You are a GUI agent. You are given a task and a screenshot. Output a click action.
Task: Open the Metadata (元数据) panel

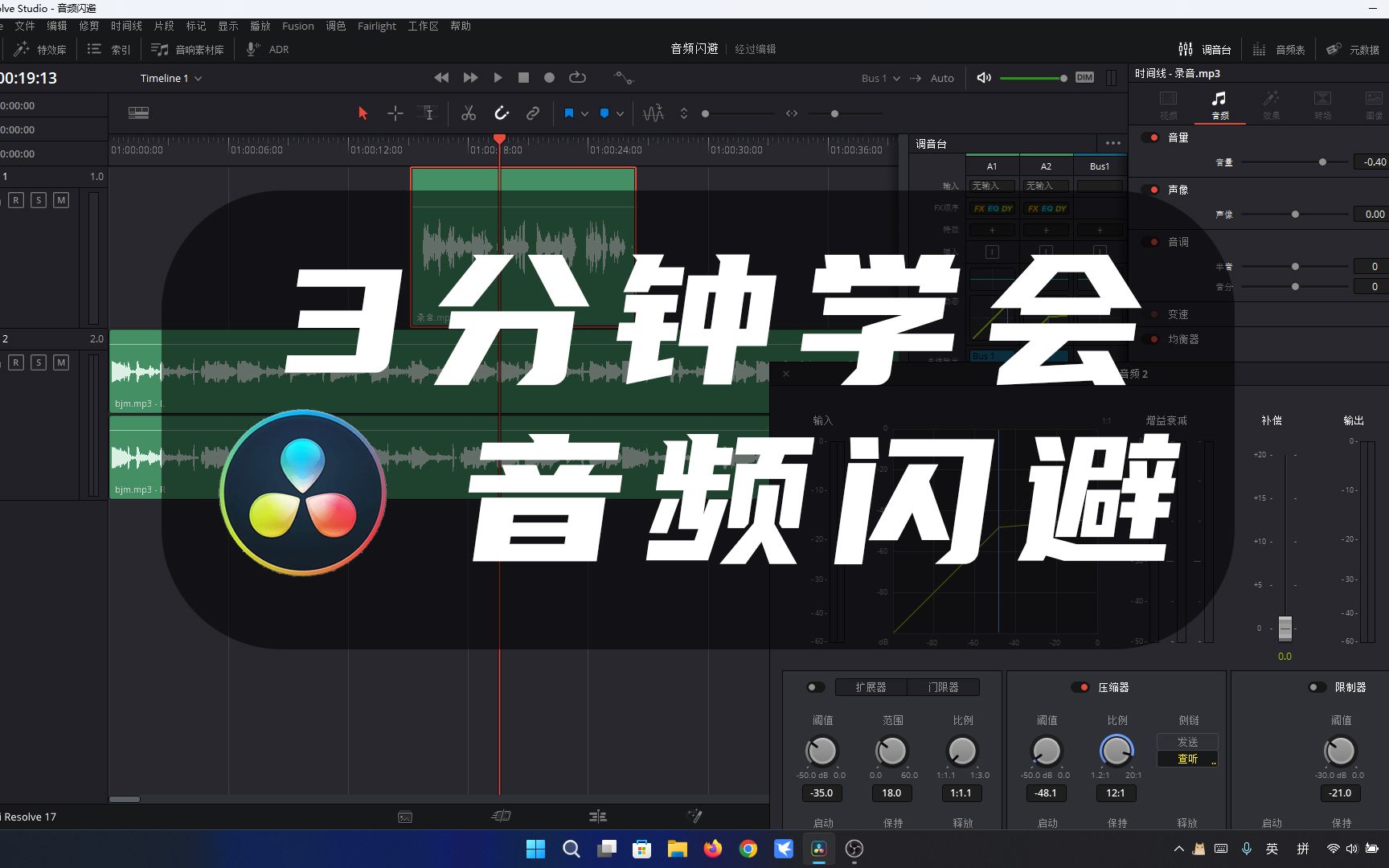click(x=1353, y=49)
